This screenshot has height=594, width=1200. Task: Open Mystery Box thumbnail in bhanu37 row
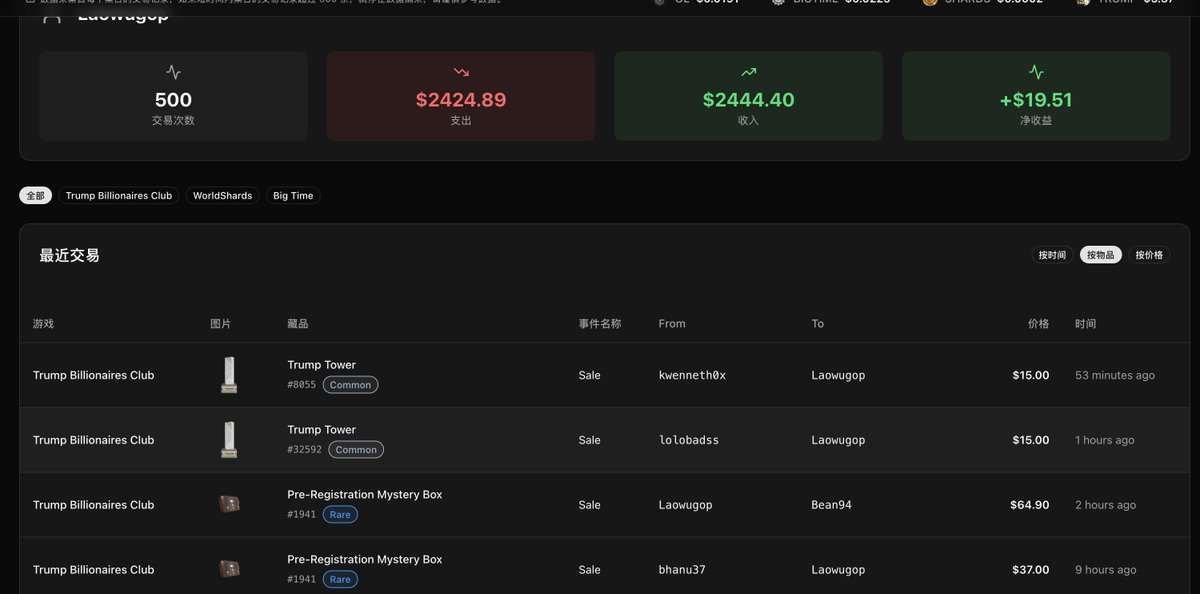(x=229, y=569)
